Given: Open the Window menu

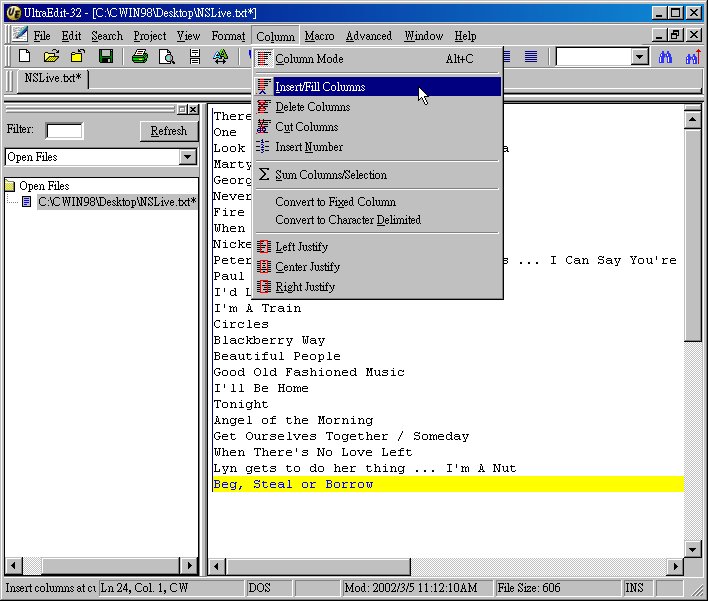Looking at the screenshot, I should point(424,36).
